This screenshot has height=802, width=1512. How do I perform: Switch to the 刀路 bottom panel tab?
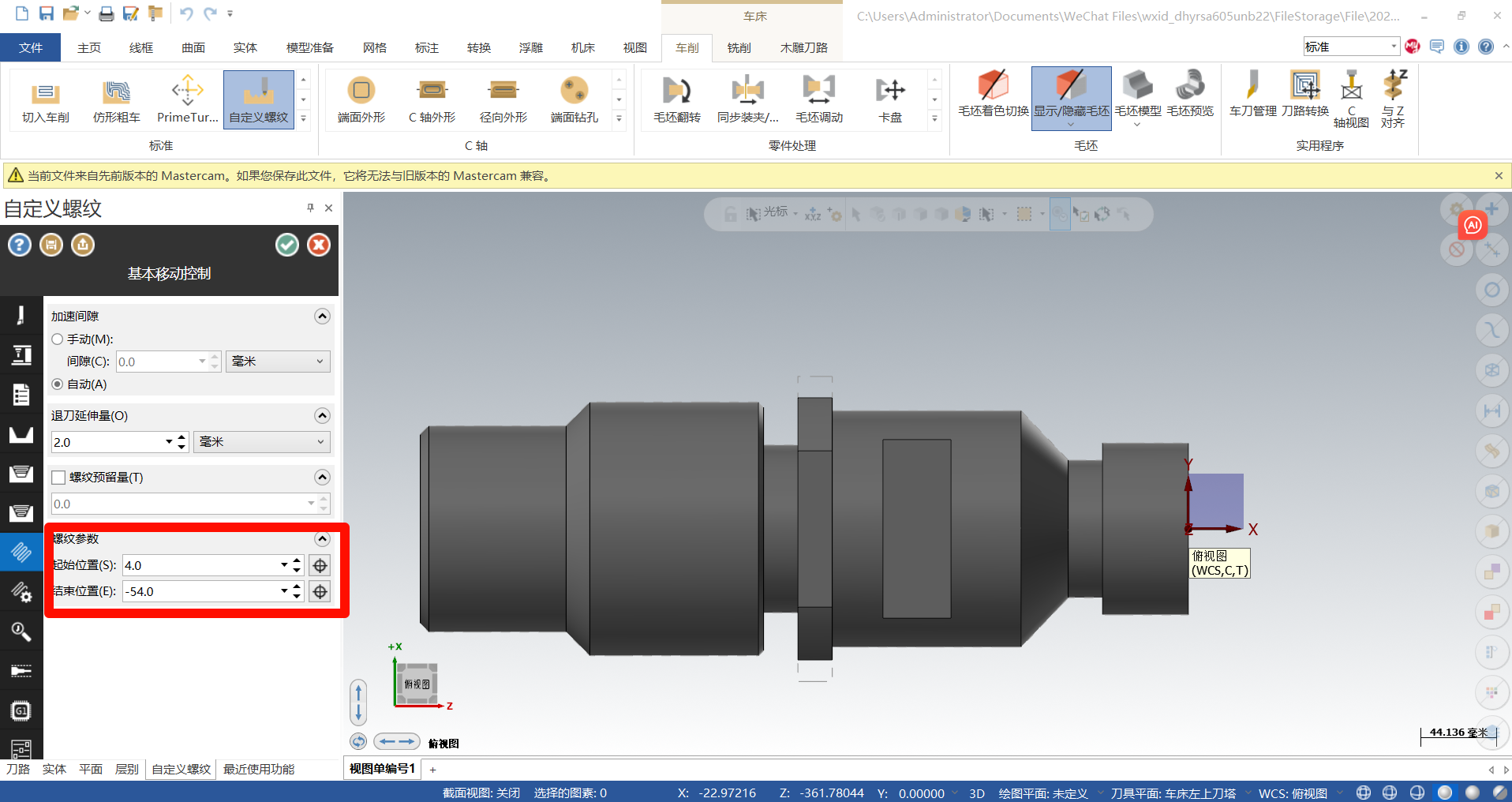tap(18, 769)
